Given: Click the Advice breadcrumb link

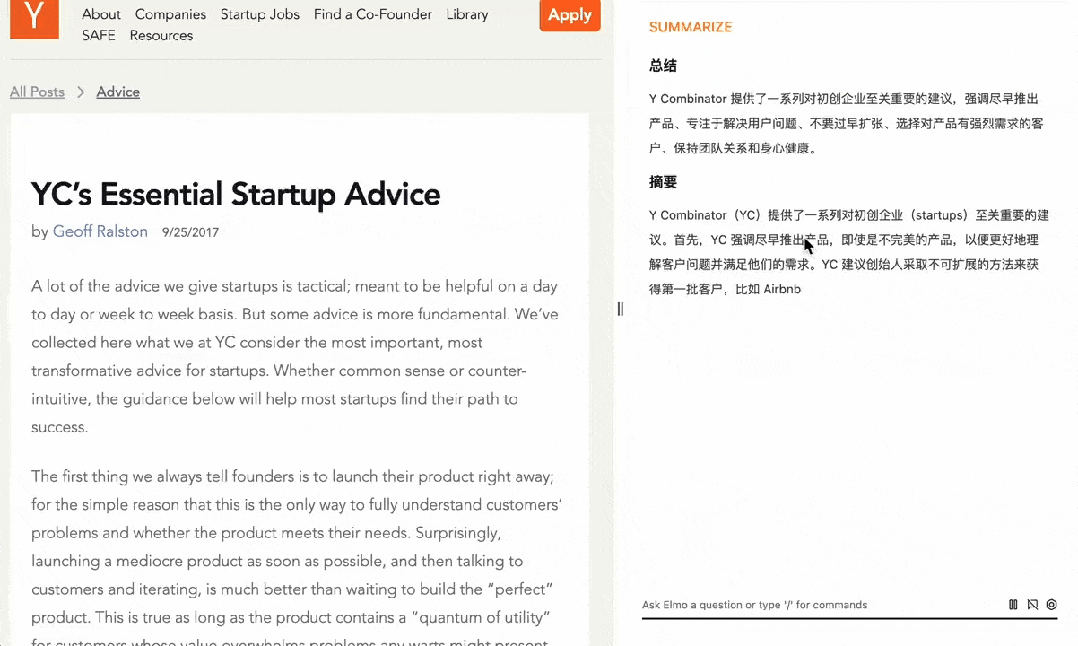Looking at the screenshot, I should pos(118,92).
